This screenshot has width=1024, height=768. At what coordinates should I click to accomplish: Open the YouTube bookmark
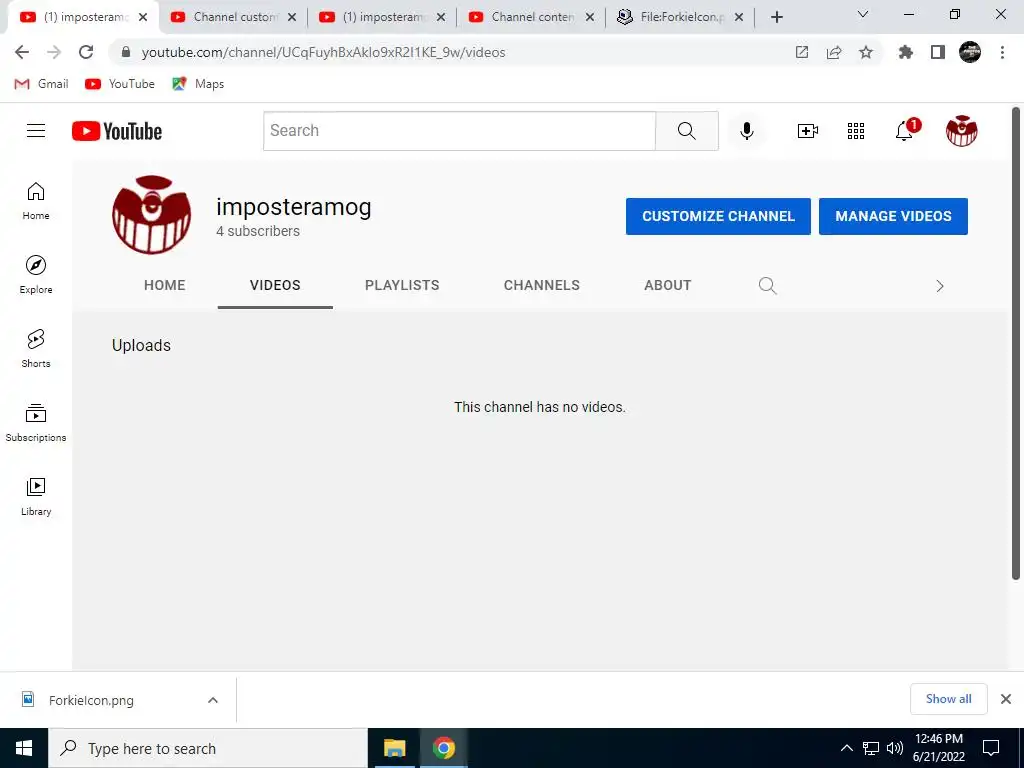click(x=120, y=84)
